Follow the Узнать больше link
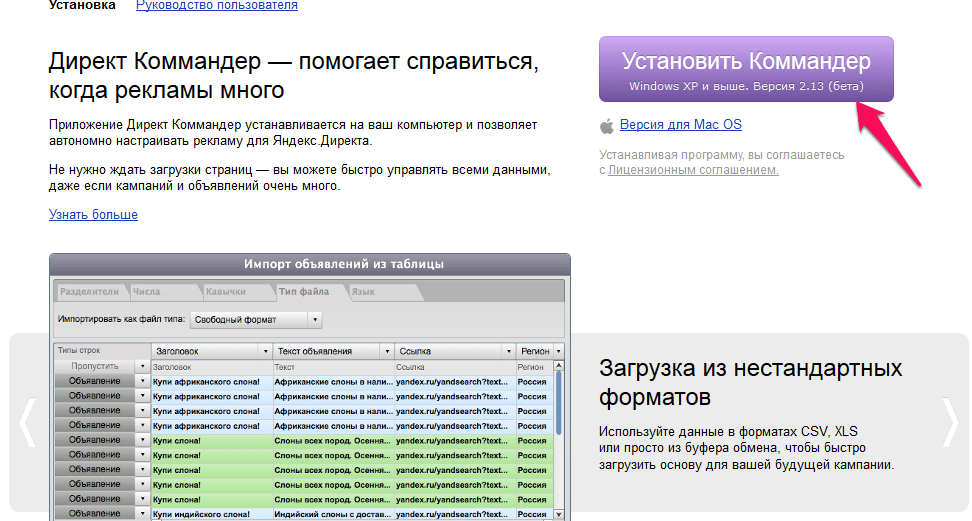The height and width of the screenshot is (521, 972). [x=93, y=215]
